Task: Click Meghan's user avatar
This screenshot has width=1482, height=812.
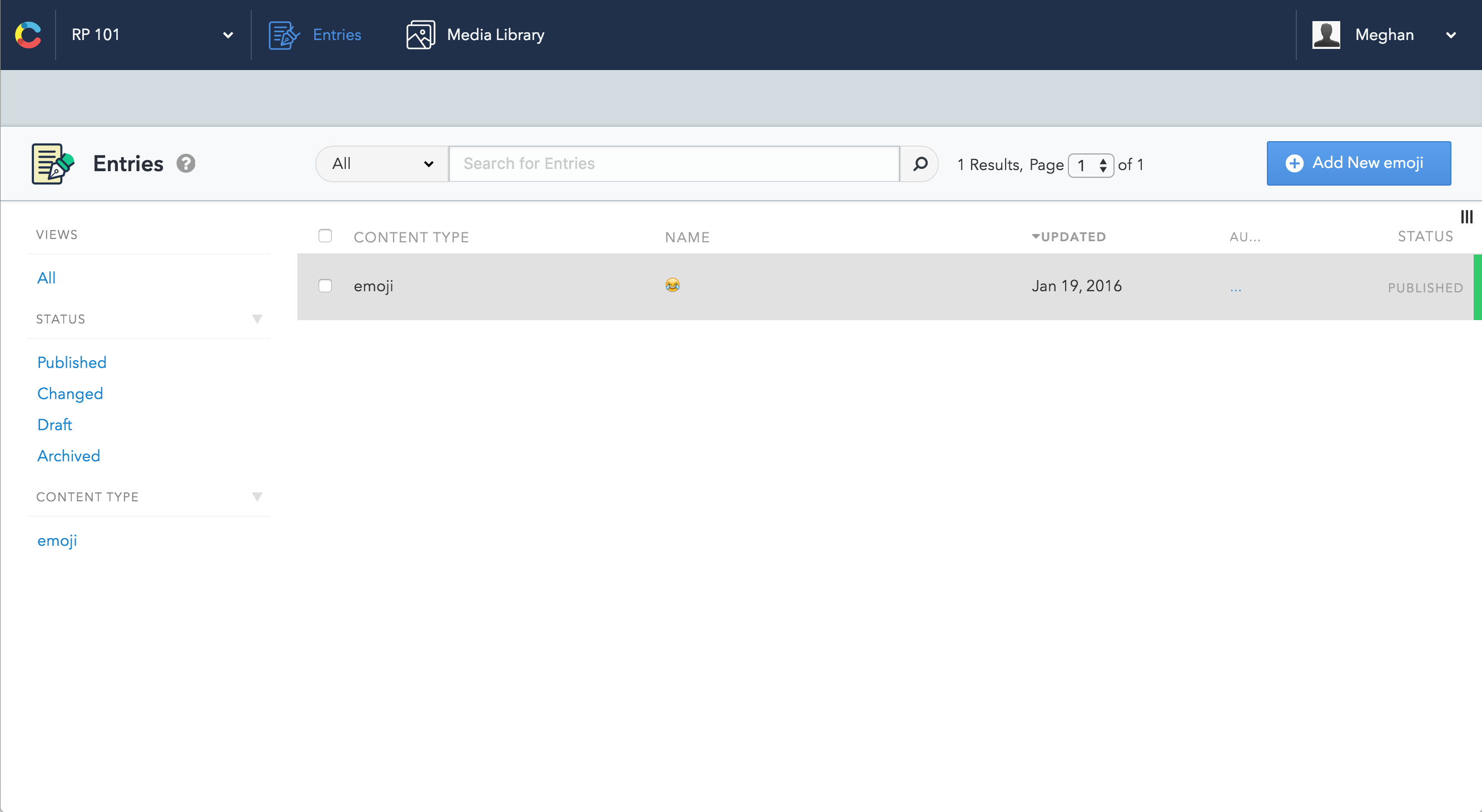Action: coord(1326,35)
